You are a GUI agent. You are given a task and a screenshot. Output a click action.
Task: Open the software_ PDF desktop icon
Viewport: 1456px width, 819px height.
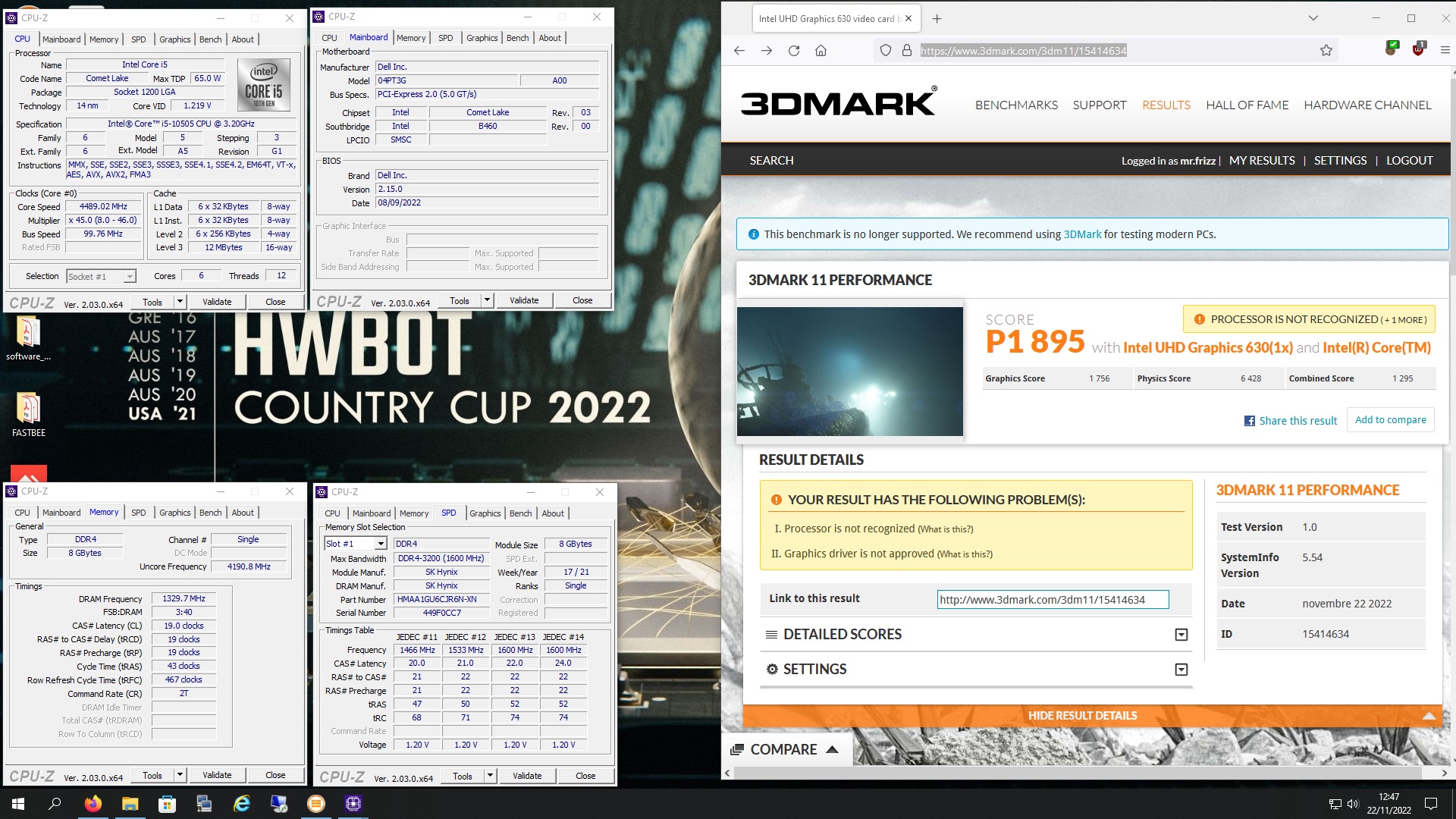click(x=28, y=338)
